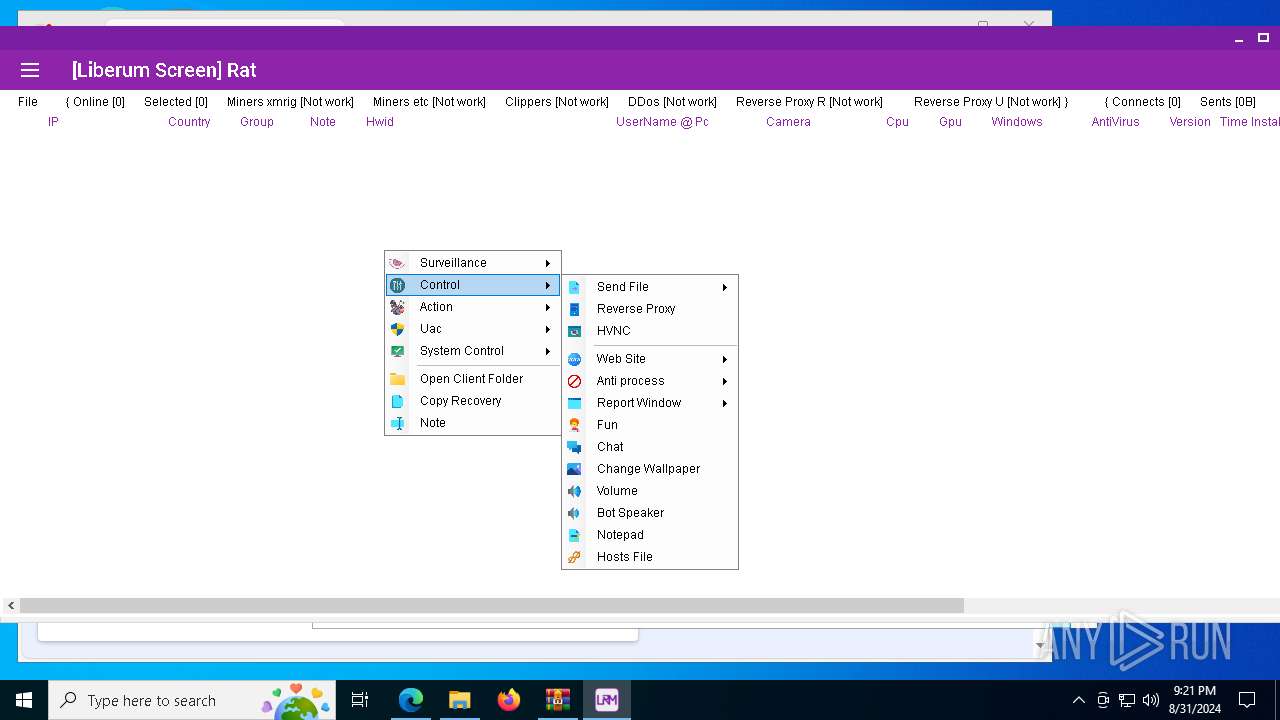Click the Bot Speaker icon
The image size is (1280, 720).
coord(574,513)
